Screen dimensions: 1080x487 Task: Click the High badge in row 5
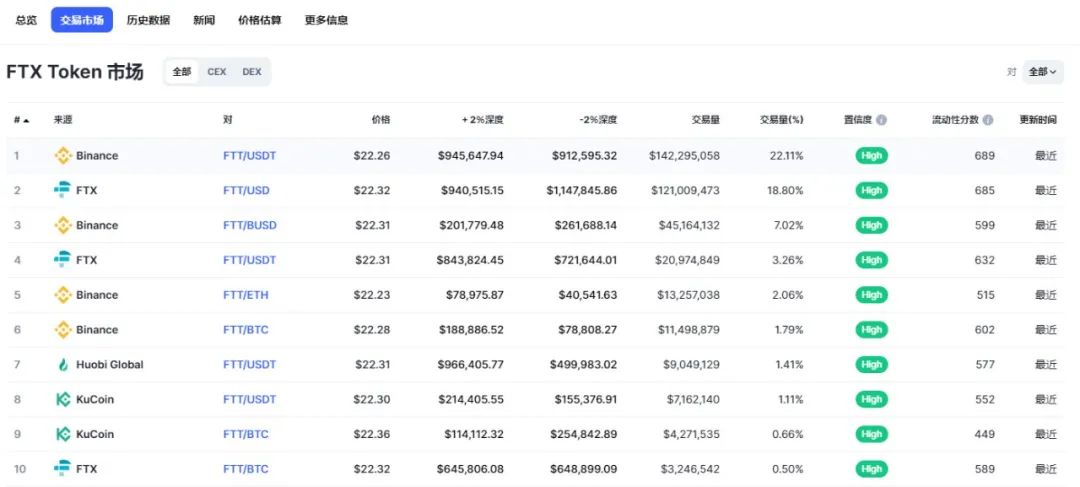(871, 295)
